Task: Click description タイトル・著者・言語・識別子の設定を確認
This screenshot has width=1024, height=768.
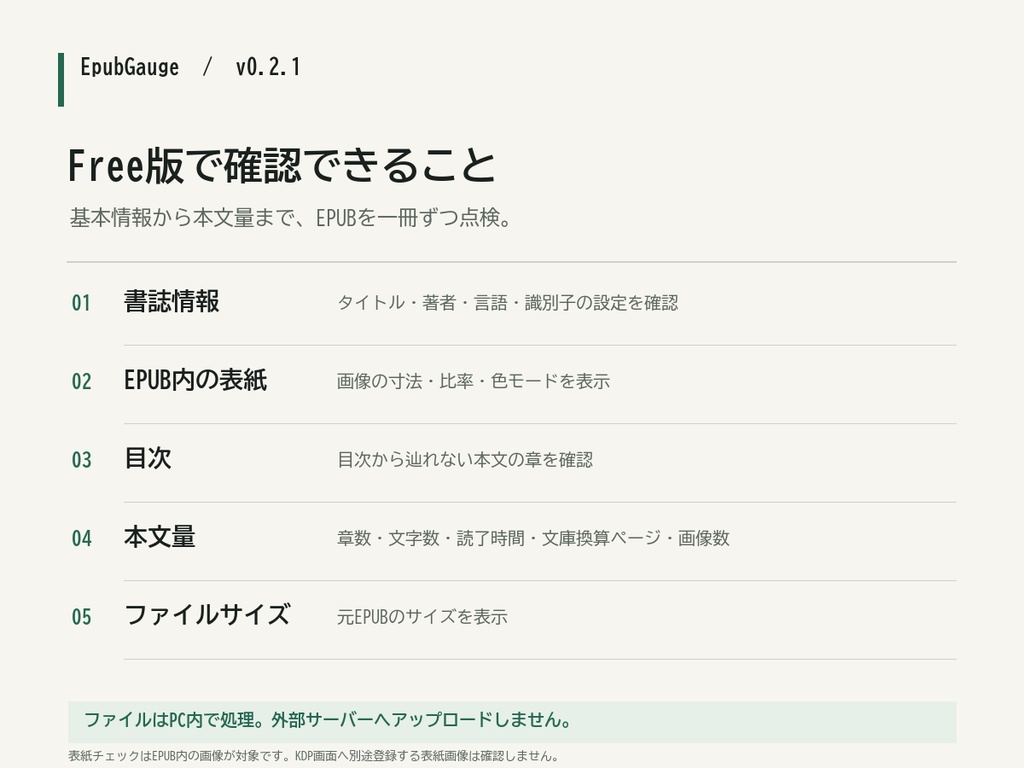Action: coord(507,303)
